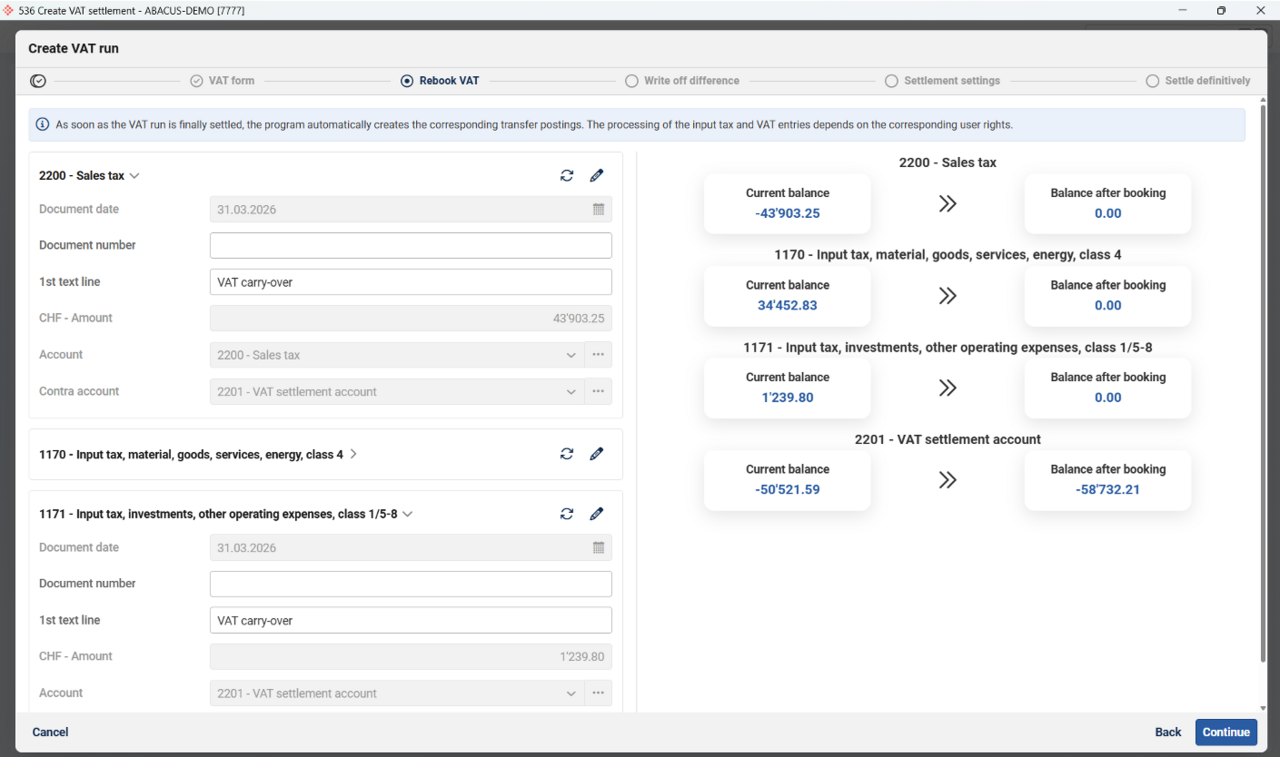The height and width of the screenshot is (757, 1280).
Task: Click refresh icon for account 1170 section
Action: (x=567, y=454)
